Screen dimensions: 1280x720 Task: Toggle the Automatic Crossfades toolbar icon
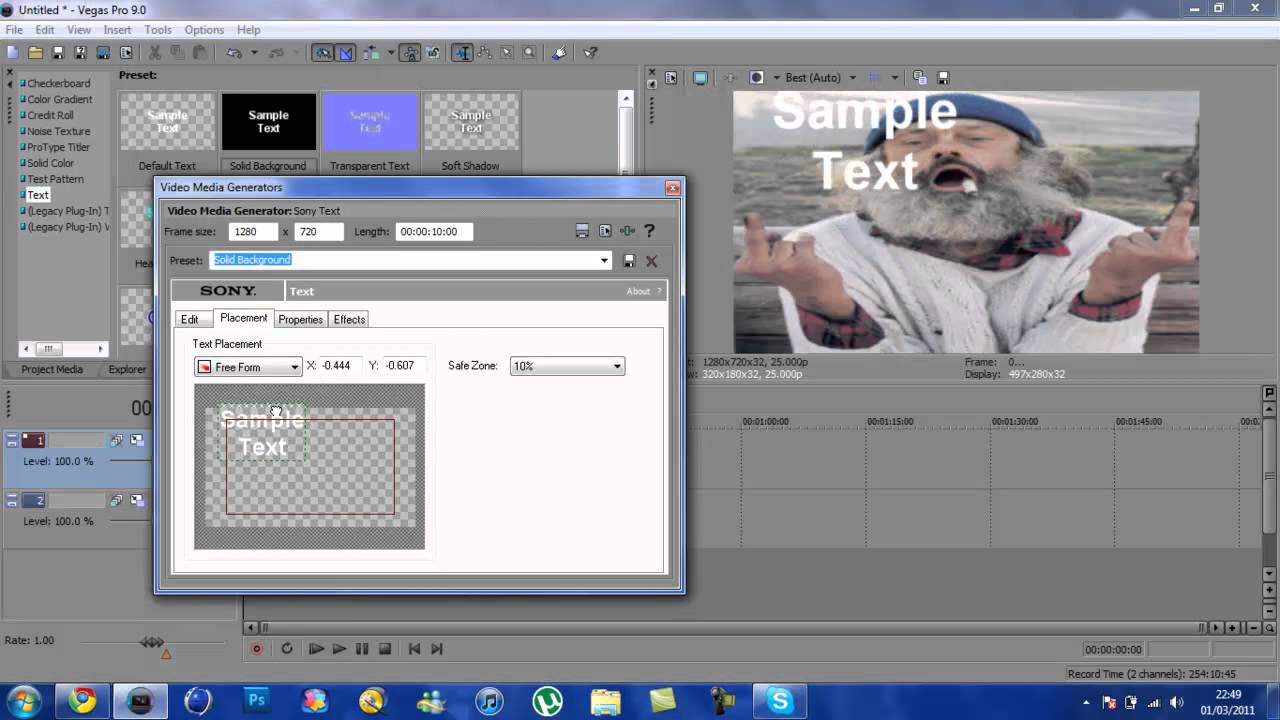345,52
